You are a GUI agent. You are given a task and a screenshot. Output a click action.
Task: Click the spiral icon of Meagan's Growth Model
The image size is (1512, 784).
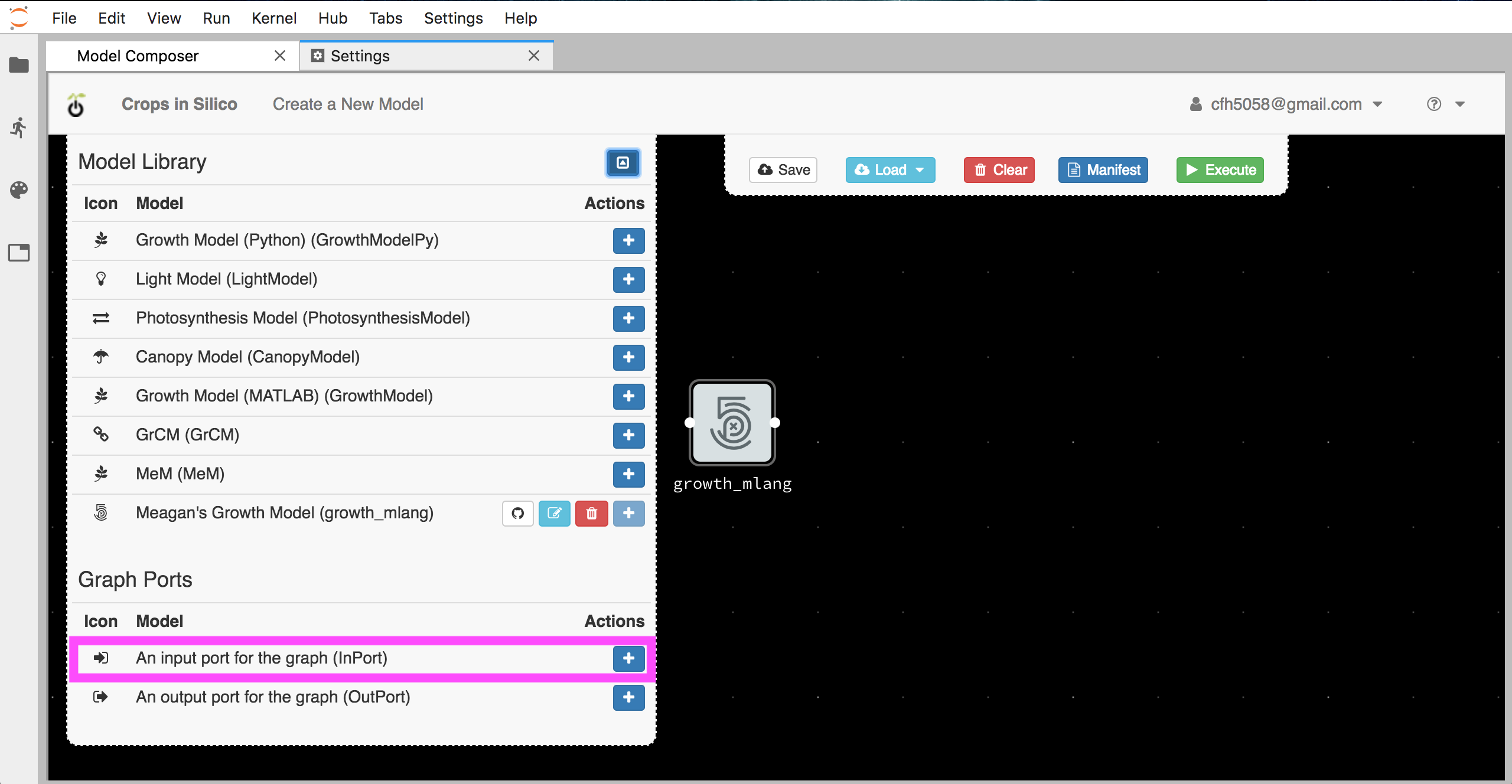(x=101, y=512)
